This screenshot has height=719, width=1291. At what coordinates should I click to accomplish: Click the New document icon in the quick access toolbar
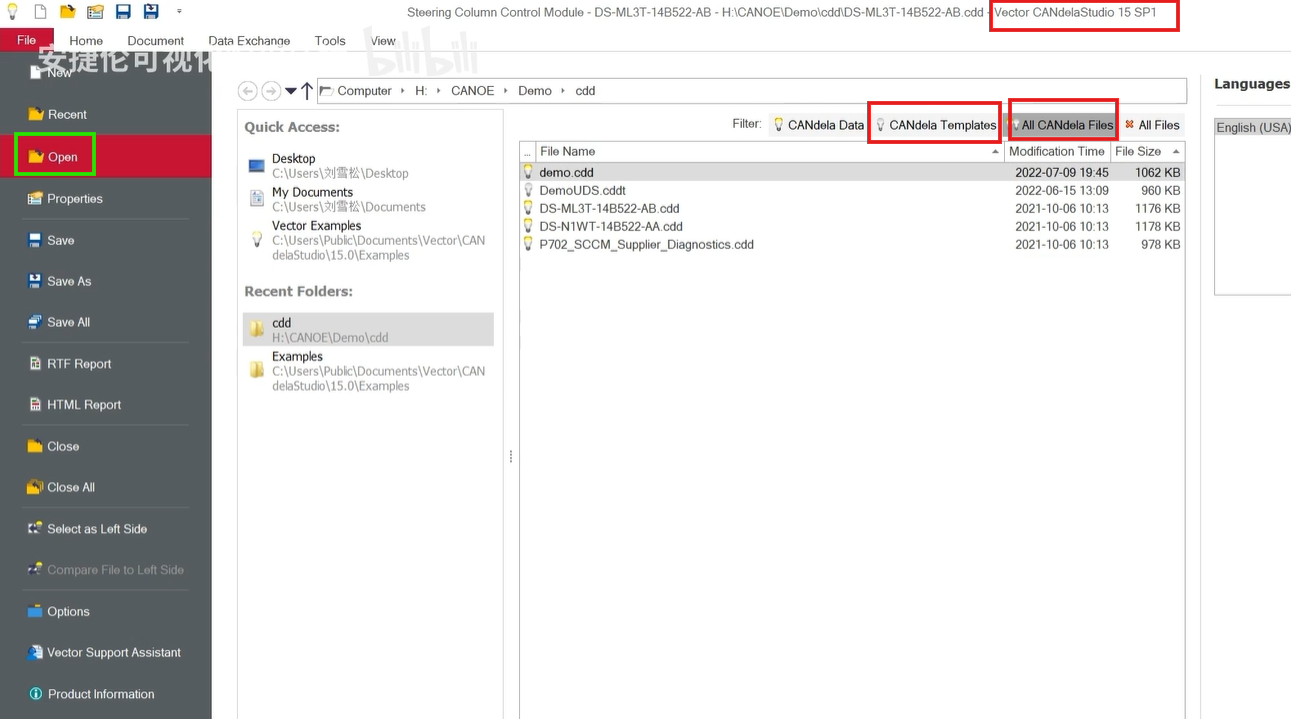point(40,12)
